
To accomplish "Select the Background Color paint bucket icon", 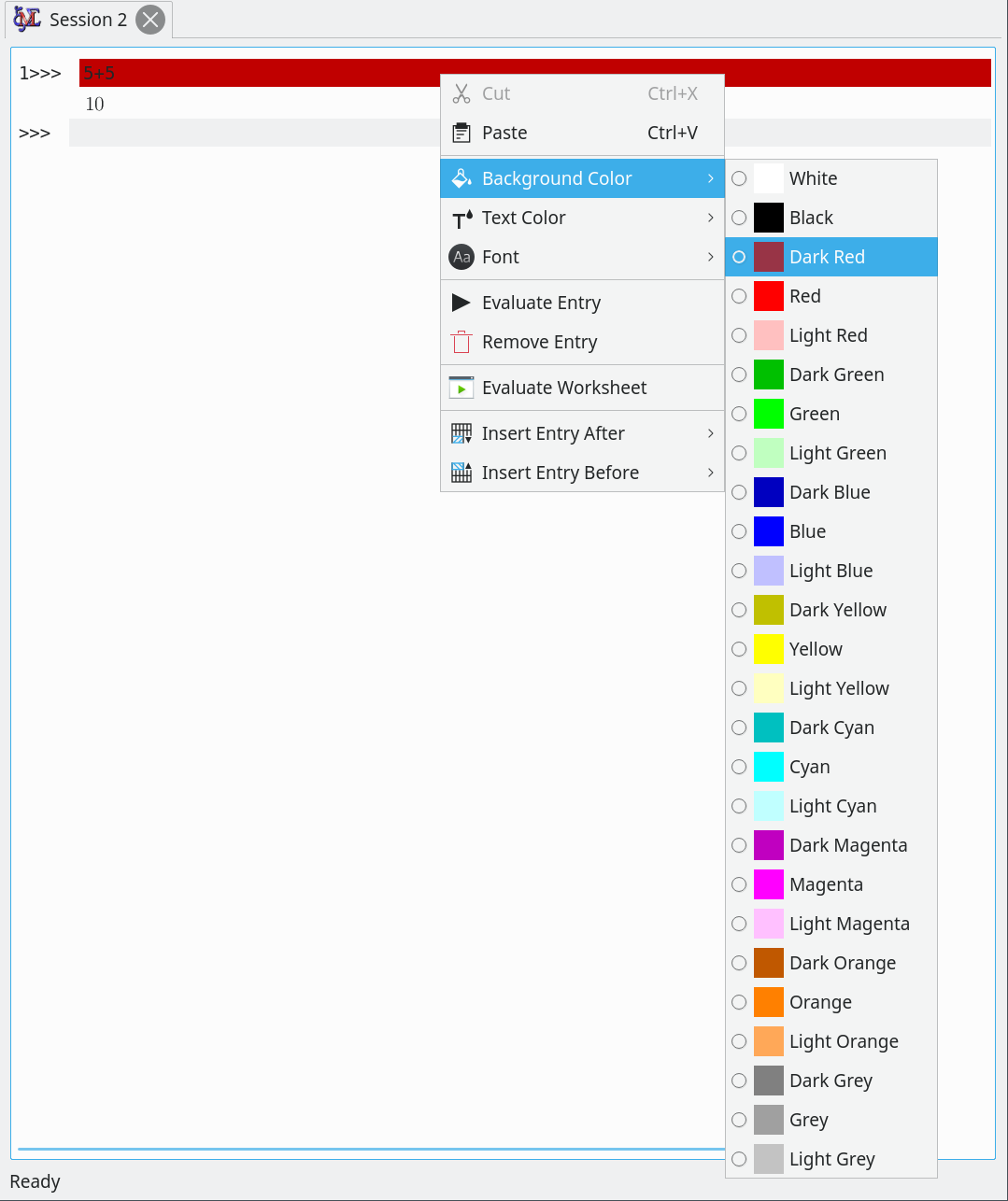I will point(461,177).
